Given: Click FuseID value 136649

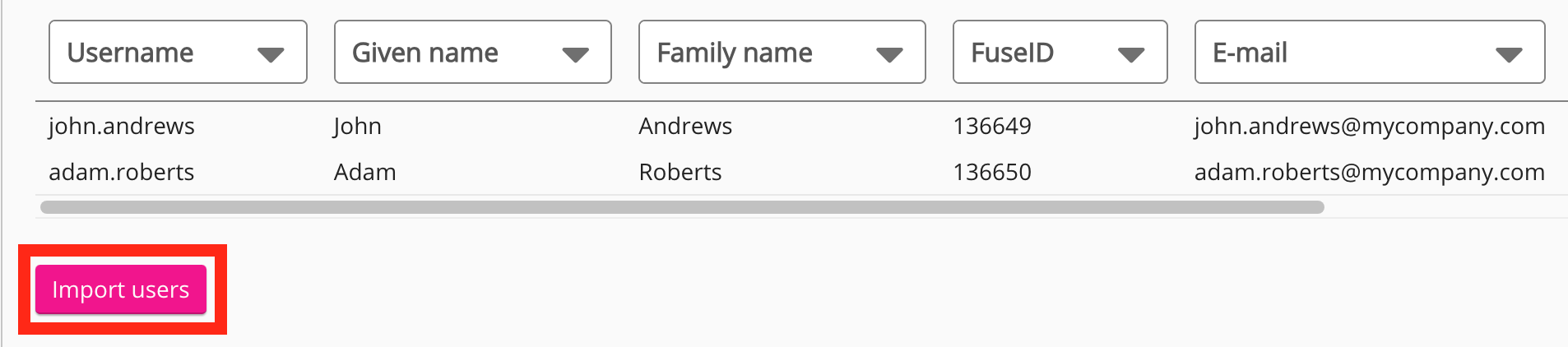Looking at the screenshot, I should [992, 127].
